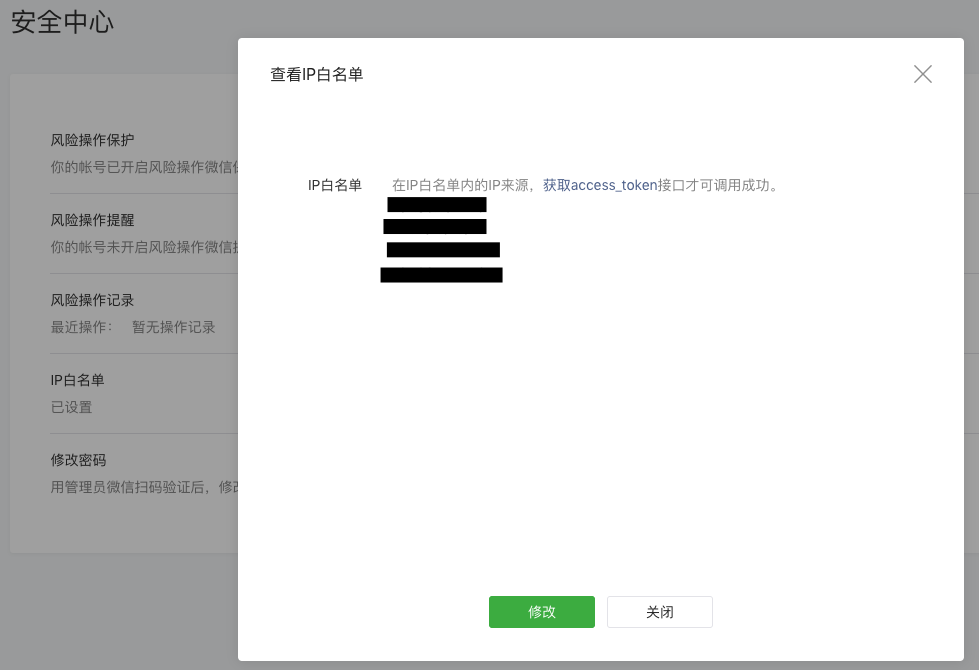Click the IP白名单 field label in dialog
The width and height of the screenshot is (979, 670).
point(335,185)
